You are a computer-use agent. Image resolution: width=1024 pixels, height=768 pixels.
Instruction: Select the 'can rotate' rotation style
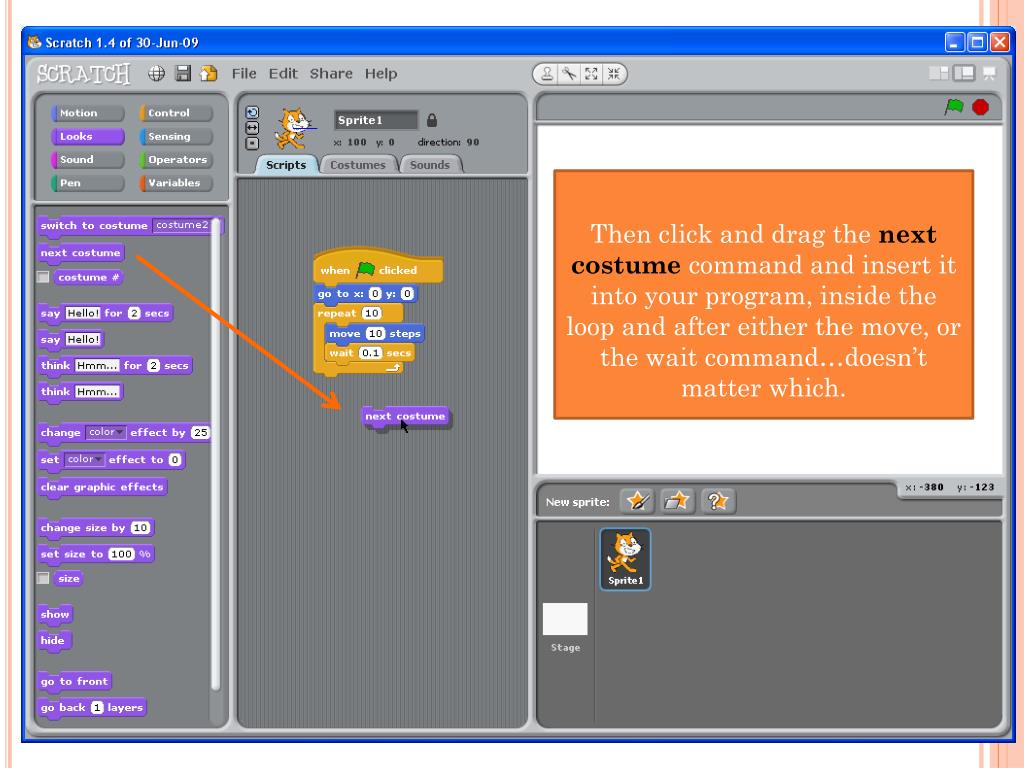click(252, 112)
